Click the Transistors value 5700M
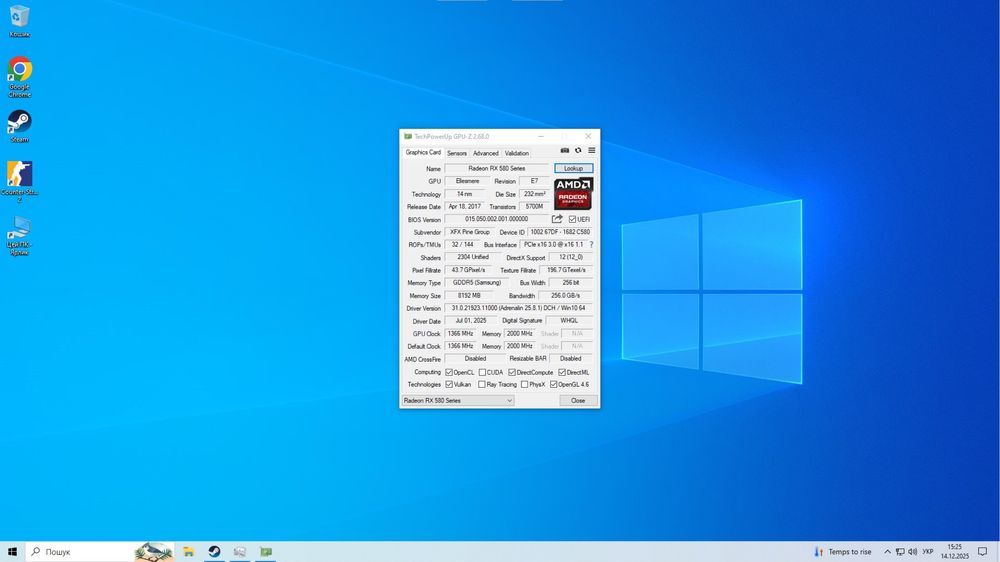 (x=534, y=207)
